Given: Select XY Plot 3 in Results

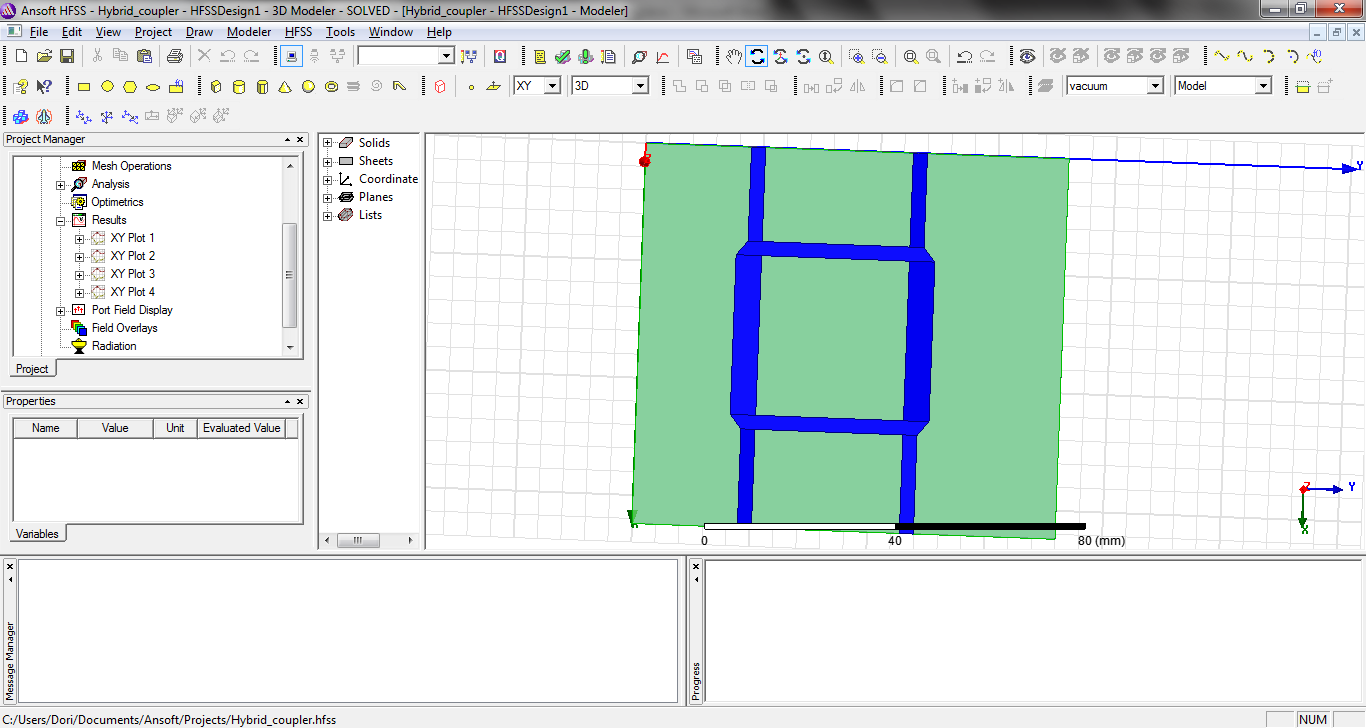Looking at the screenshot, I should pos(133,274).
